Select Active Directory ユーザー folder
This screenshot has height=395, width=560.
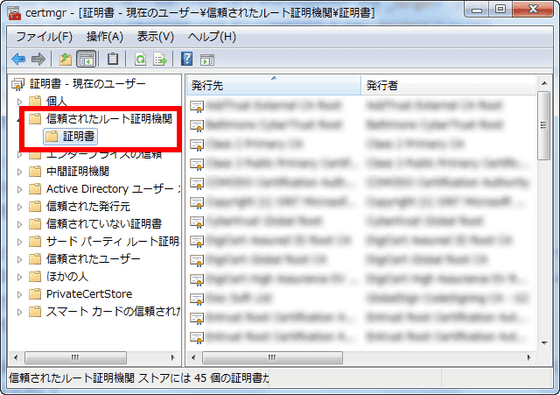113,189
